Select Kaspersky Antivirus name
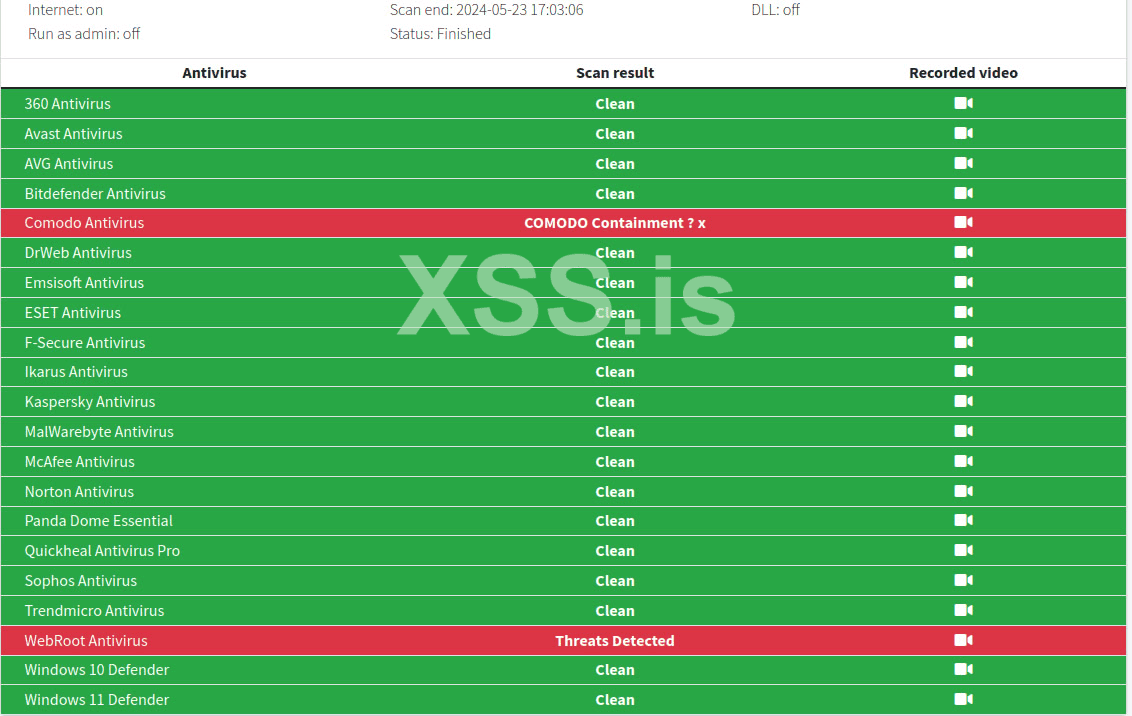 coord(90,402)
